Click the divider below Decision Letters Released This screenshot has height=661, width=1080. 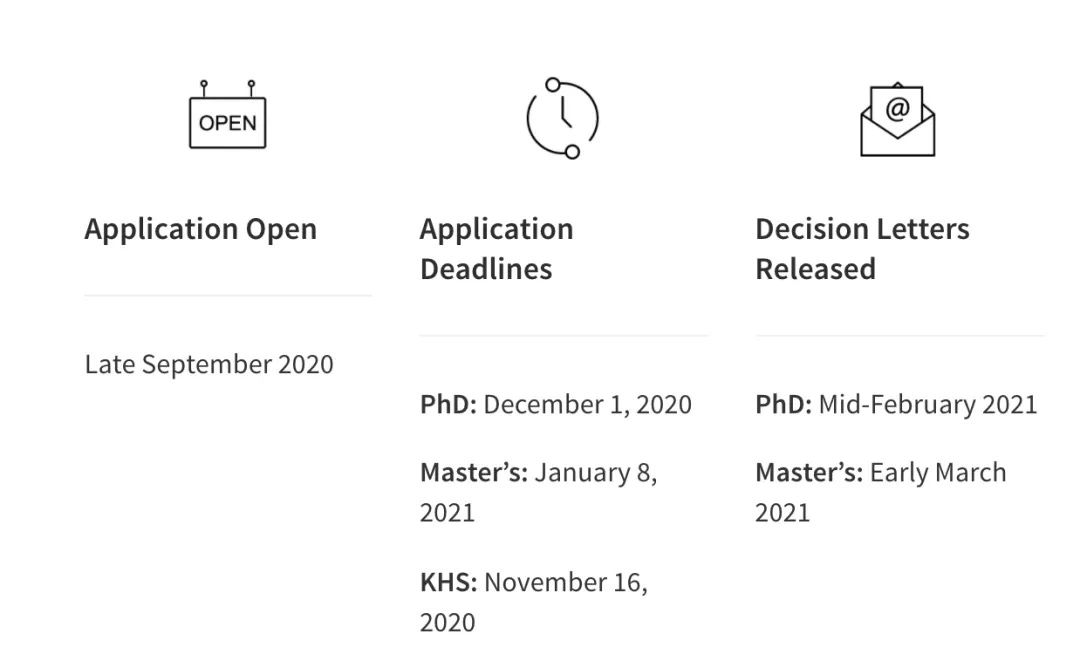tap(900, 336)
